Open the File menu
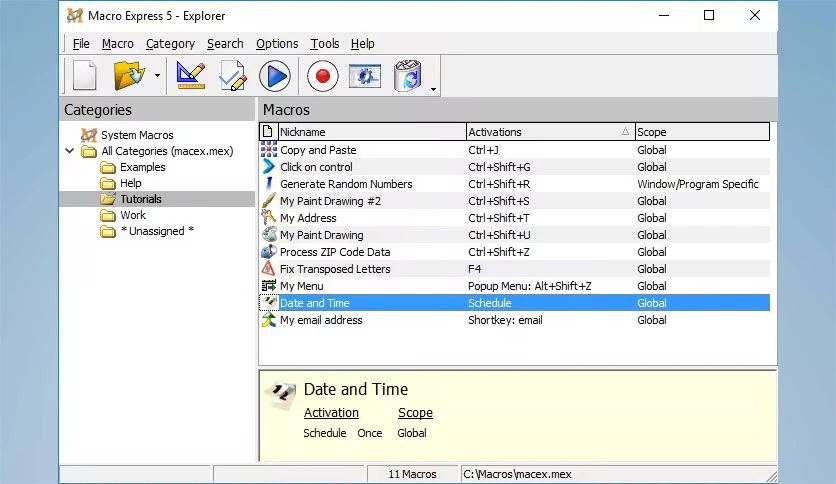This screenshot has width=836, height=484. [81, 44]
